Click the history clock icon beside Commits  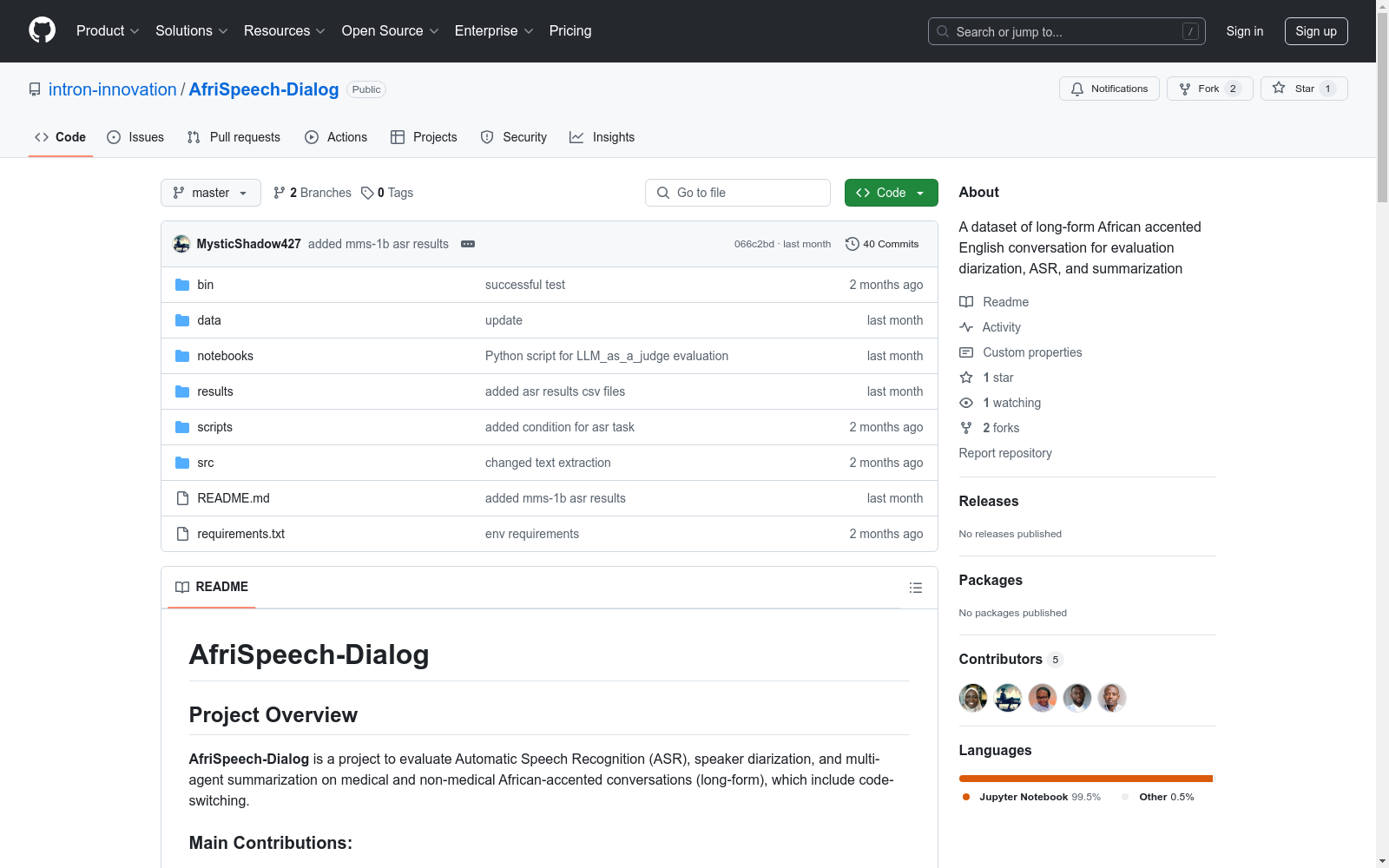(852, 244)
